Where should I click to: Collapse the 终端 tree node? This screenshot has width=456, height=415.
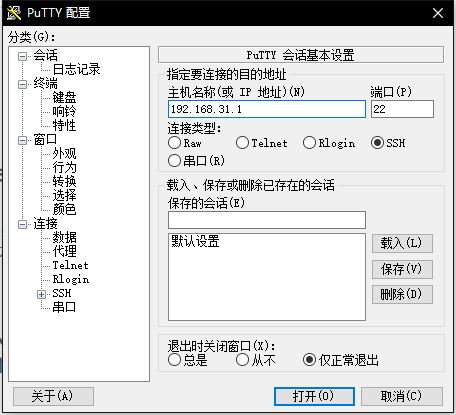click(22, 84)
